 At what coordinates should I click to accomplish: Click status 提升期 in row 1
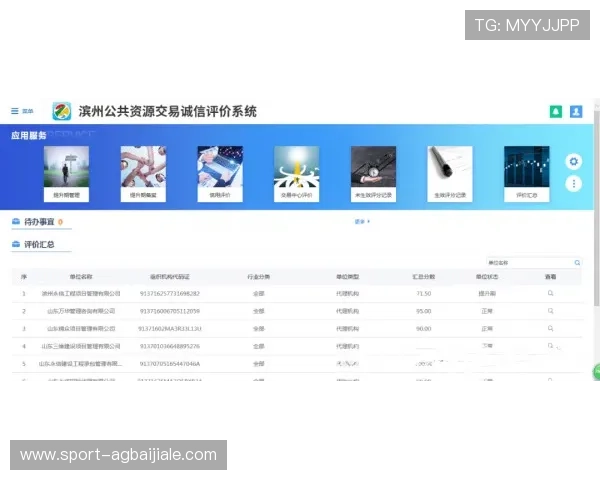(x=487, y=294)
